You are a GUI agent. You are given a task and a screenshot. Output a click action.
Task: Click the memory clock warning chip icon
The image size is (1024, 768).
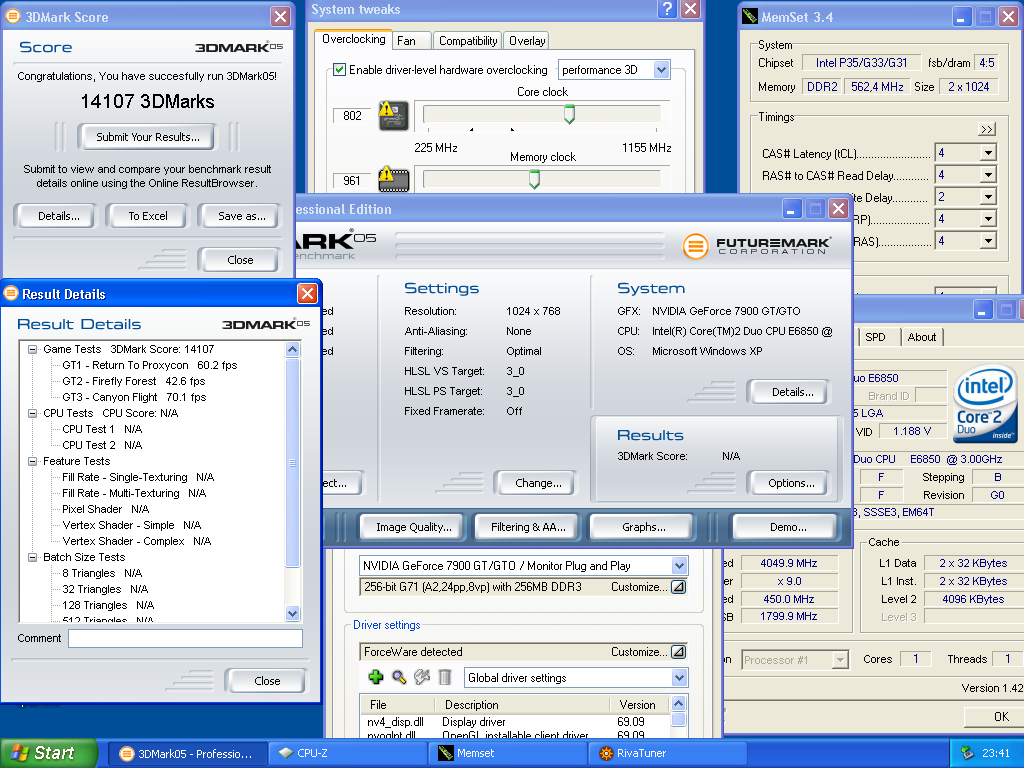[393, 178]
